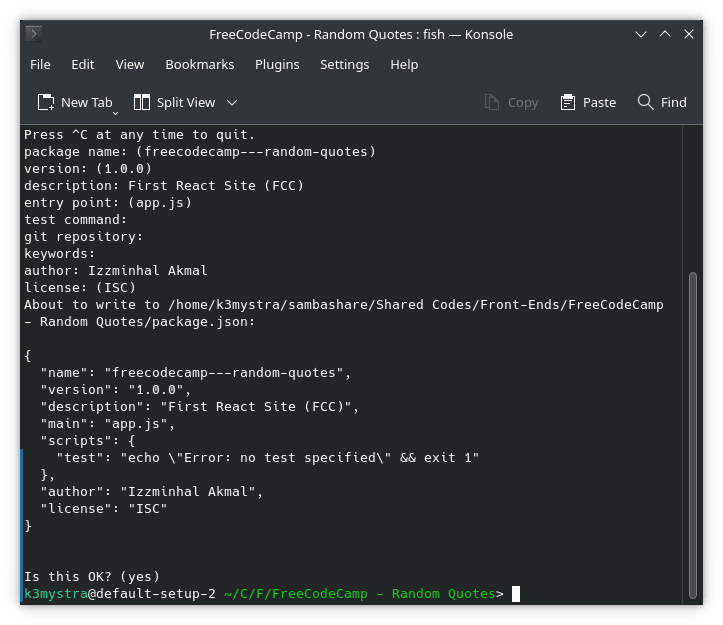This screenshot has height=625, width=723.
Task: Click the 'About to write to /home/k3mystra' line
Action: pos(344,304)
